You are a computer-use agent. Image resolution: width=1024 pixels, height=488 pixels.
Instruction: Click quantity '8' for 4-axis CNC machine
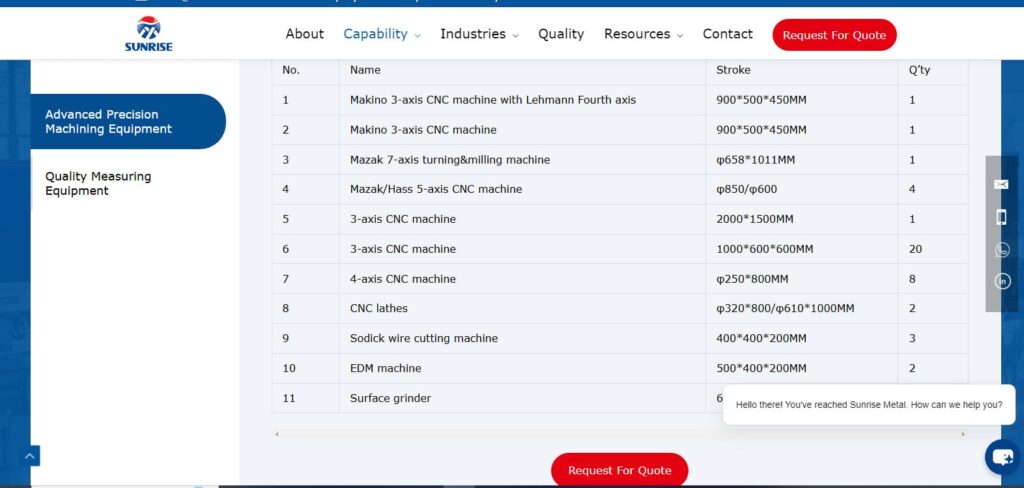[x=912, y=279]
